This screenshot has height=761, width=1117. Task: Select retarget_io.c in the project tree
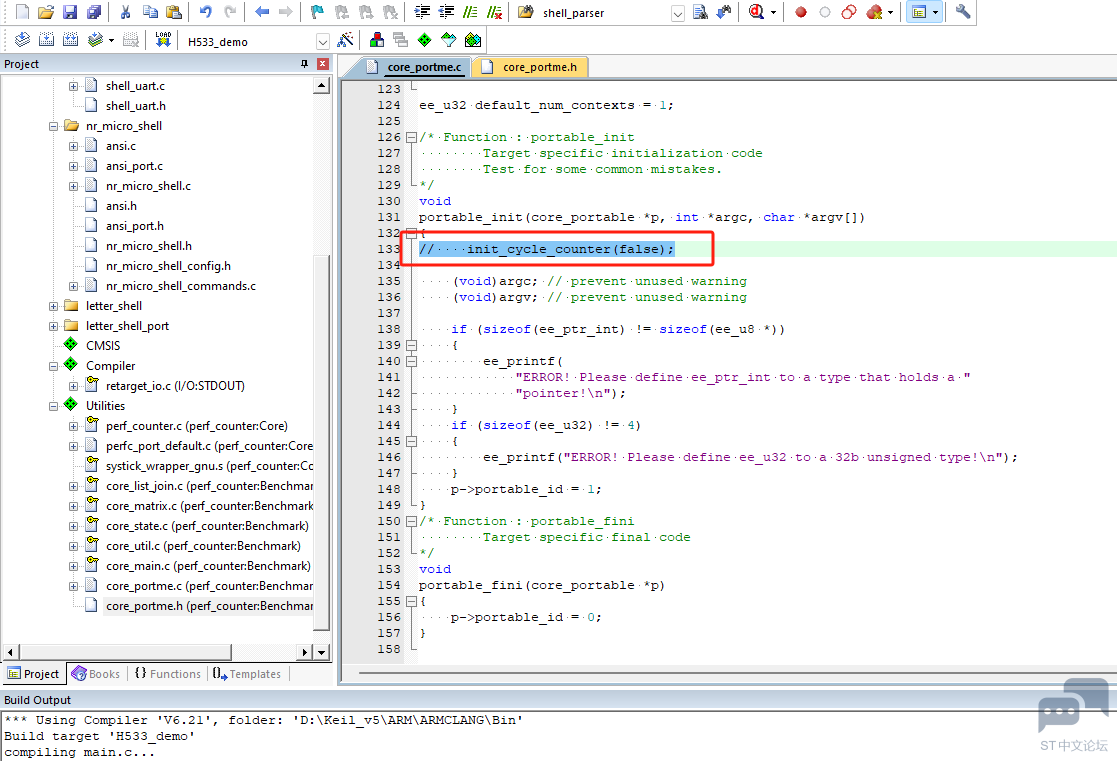click(175, 385)
